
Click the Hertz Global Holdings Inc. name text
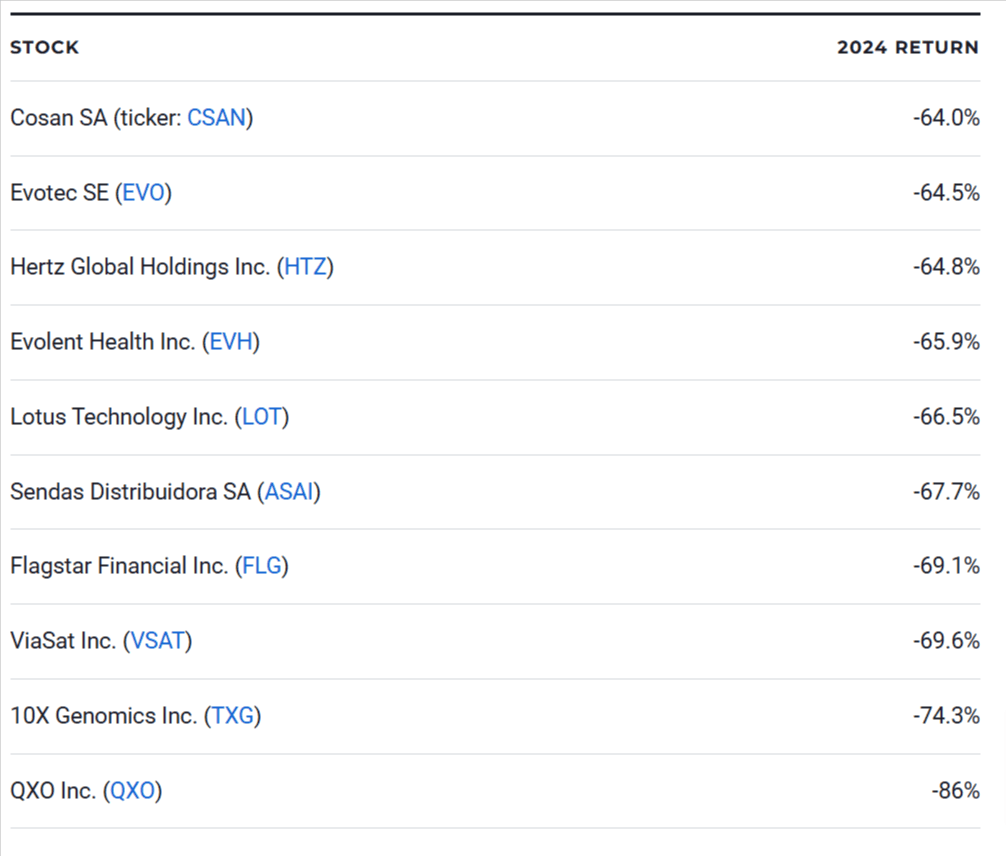140,267
